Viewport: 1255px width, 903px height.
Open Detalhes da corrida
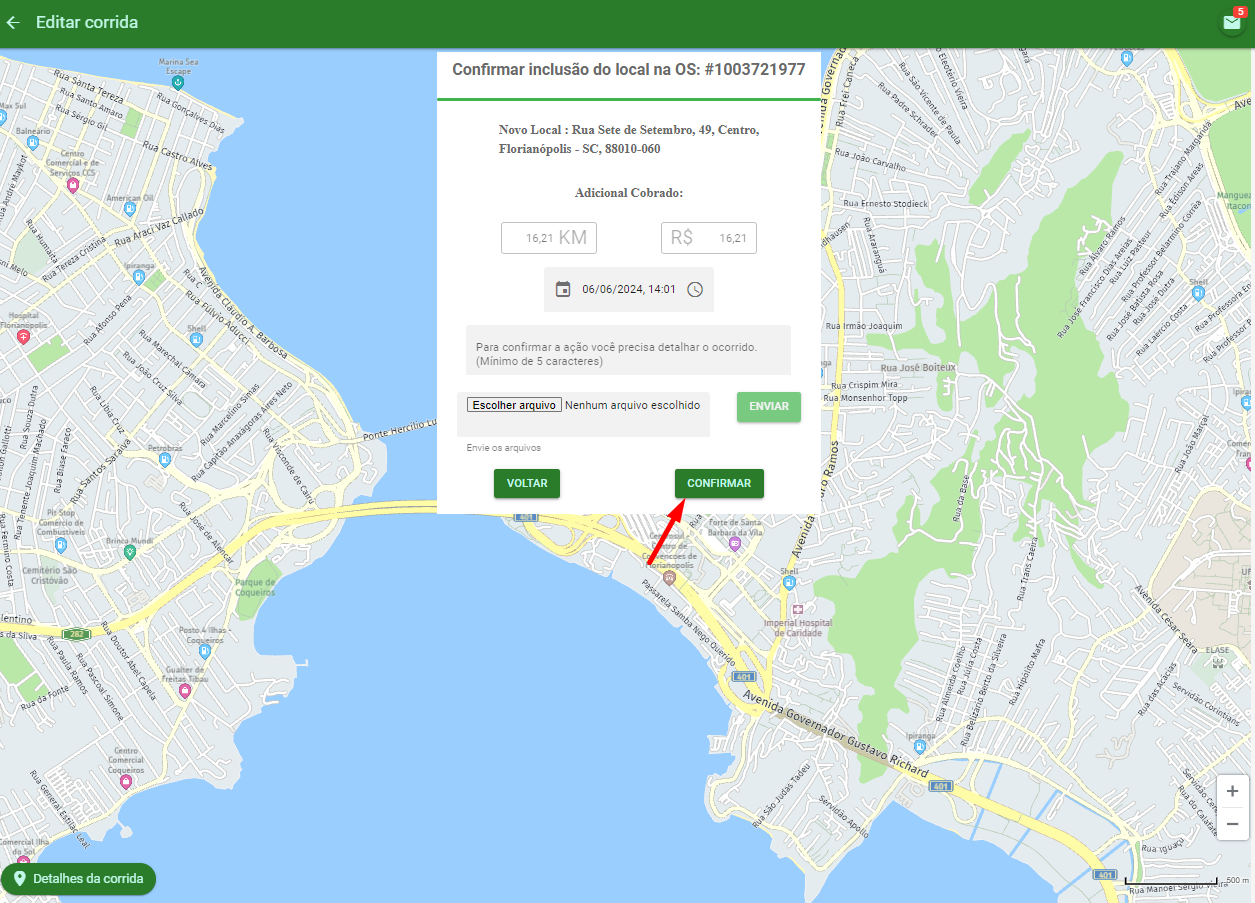[x=79, y=879]
